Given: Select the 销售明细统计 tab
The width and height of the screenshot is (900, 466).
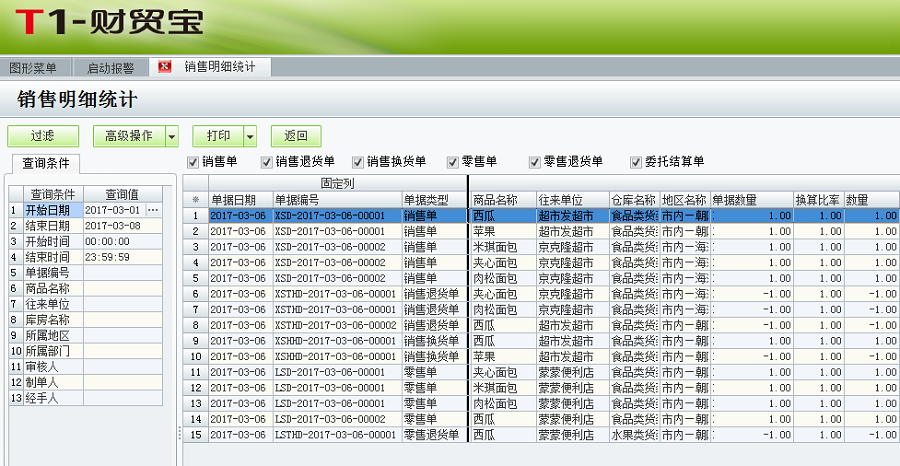Looking at the screenshot, I should coord(220,67).
